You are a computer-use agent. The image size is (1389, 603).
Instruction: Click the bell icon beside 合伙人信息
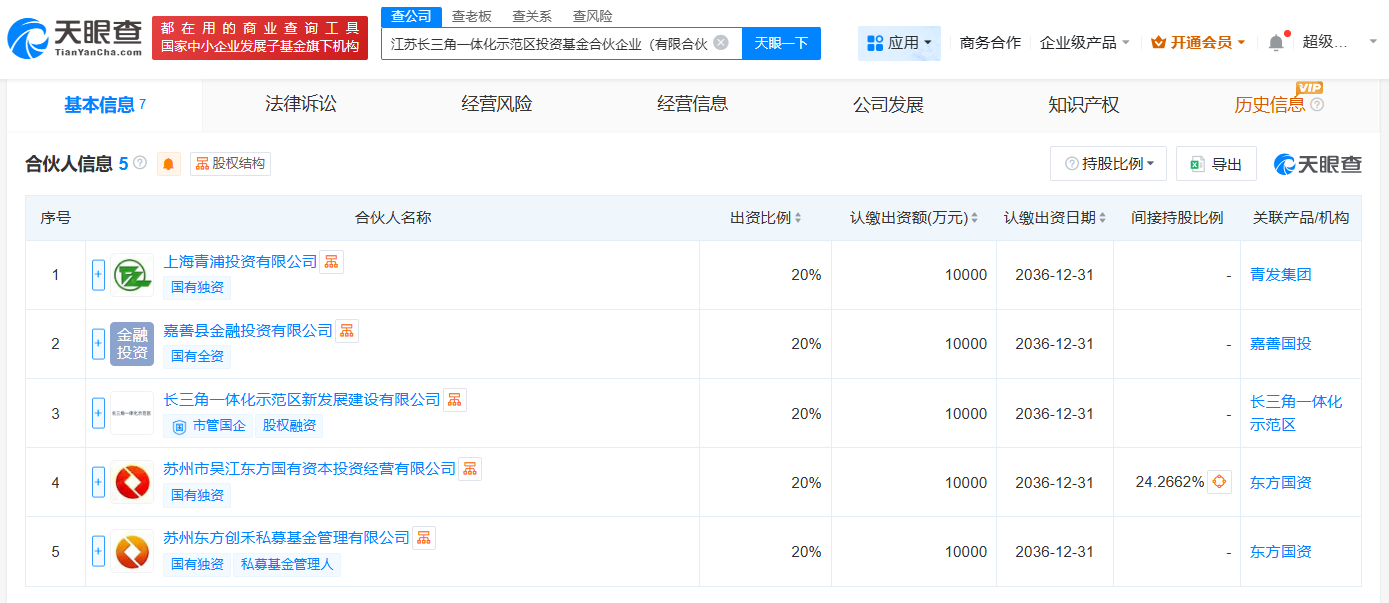[166, 163]
